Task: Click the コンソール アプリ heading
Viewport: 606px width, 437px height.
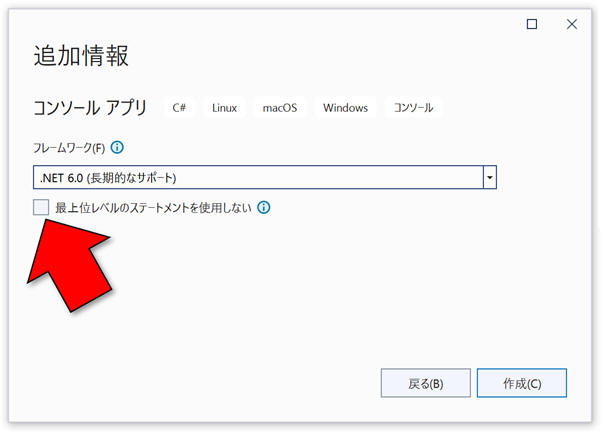Action: point(90,107)
